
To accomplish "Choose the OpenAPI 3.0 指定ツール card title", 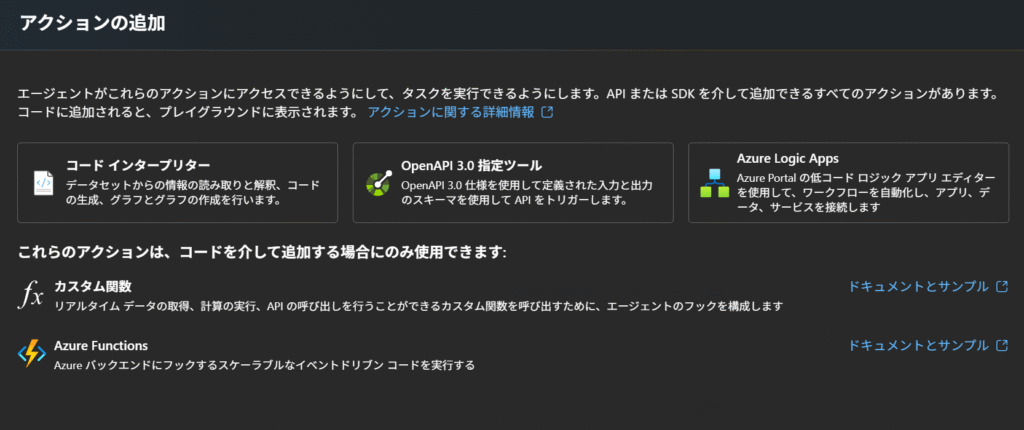I will (x=472, y=165).
